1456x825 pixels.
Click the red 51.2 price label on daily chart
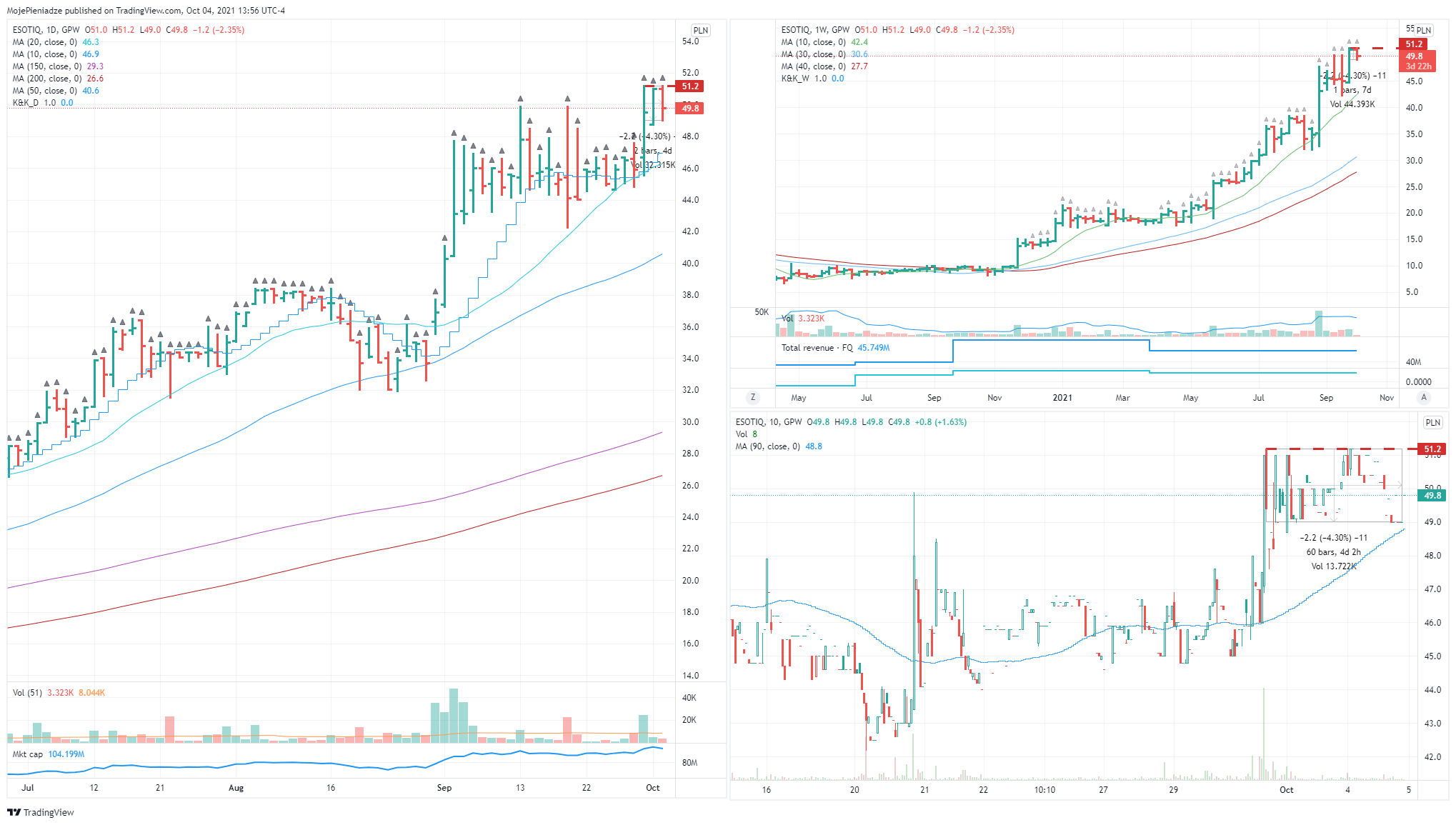click(690, 86)
